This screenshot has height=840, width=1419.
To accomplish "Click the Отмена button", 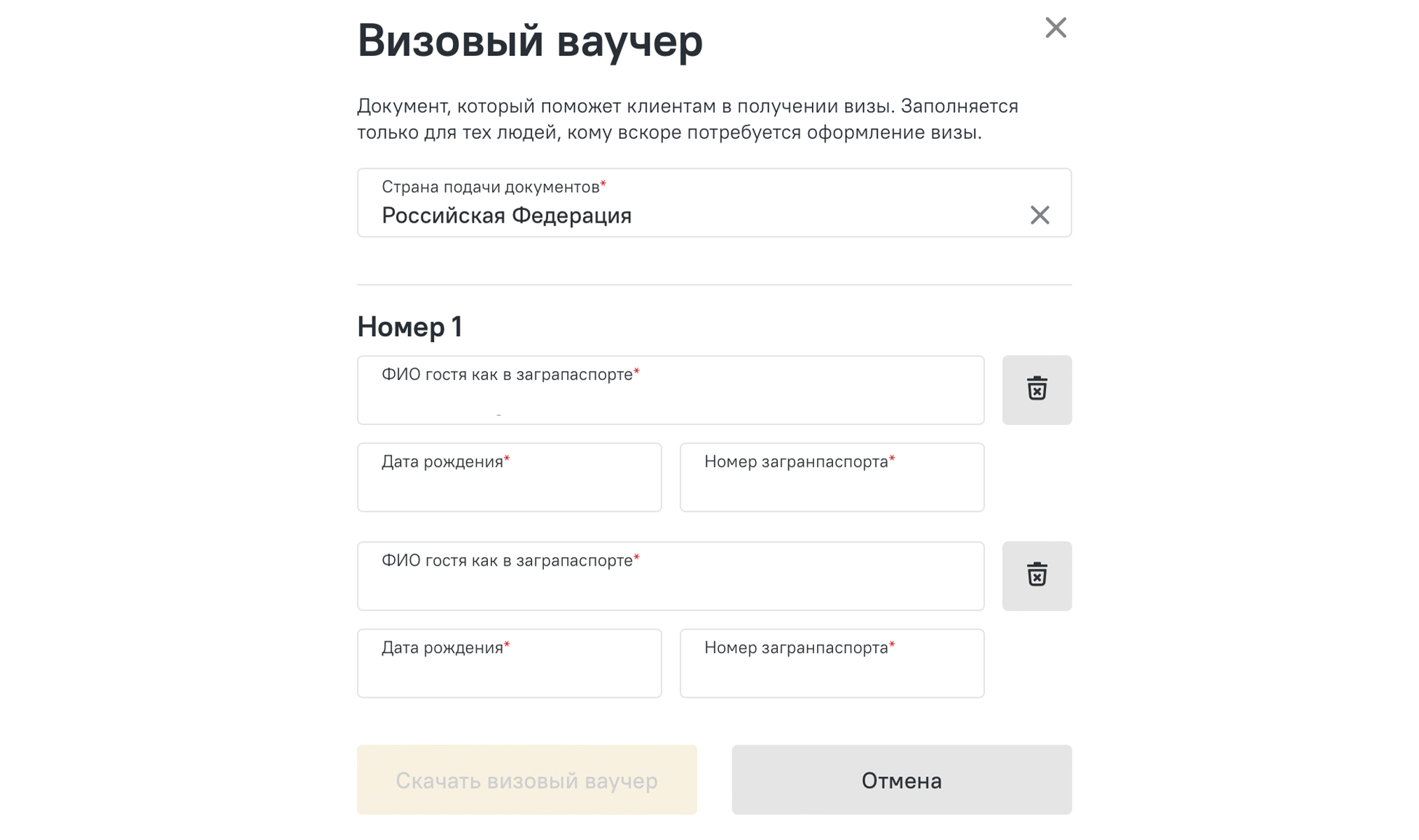I will coord(901,780).
